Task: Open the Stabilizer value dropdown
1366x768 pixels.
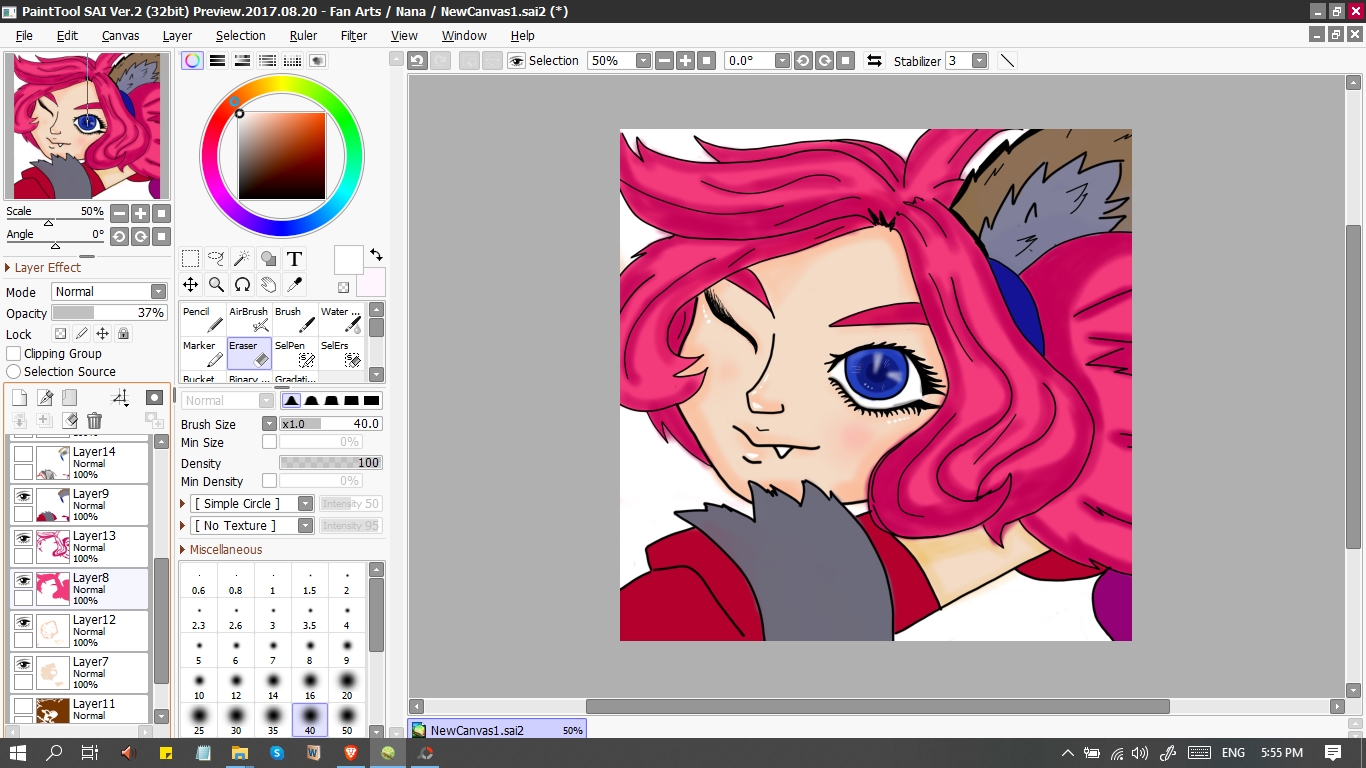Action: (980, 60)
